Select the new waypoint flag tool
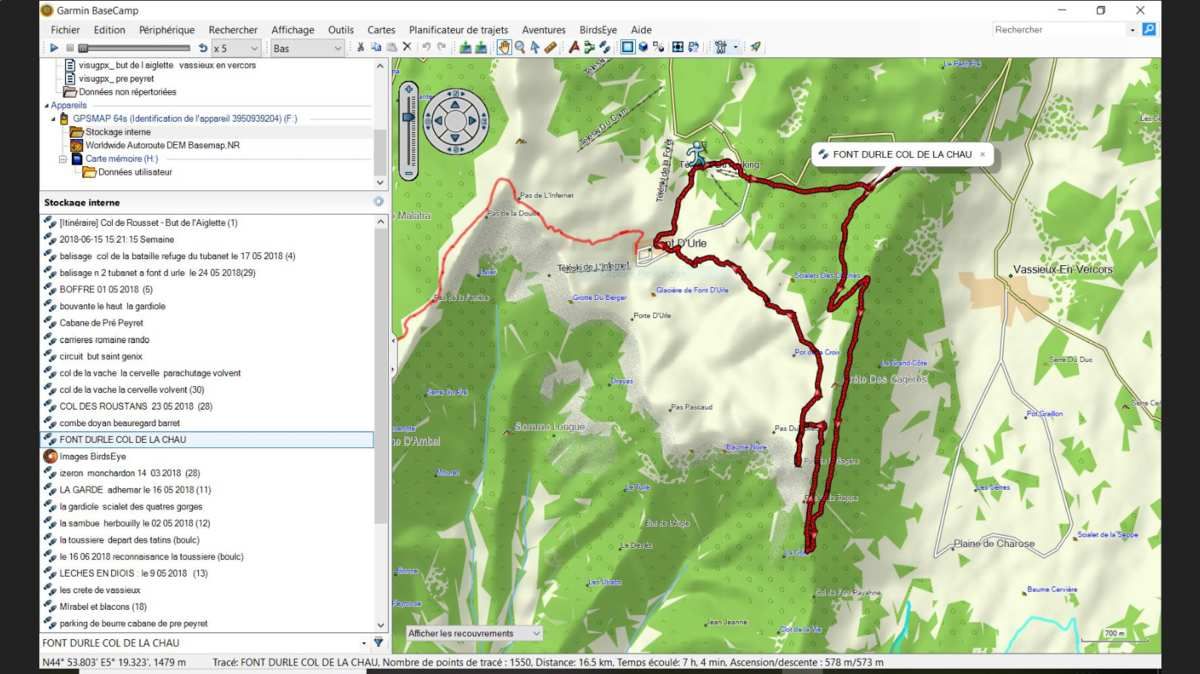This screenshot has width=1200, height=674. pos(574,47)
